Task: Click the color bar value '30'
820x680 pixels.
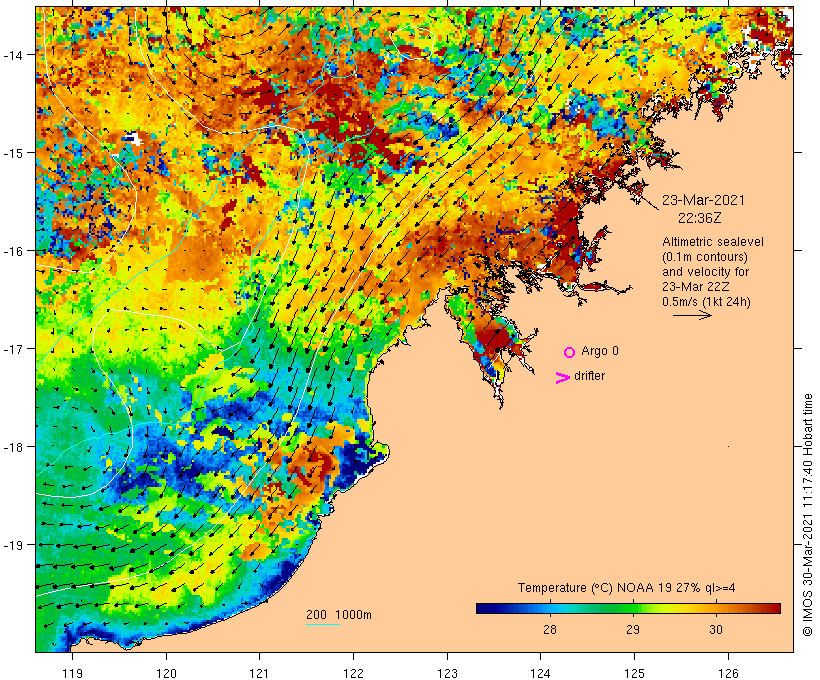Action: [x=716, y=630]
